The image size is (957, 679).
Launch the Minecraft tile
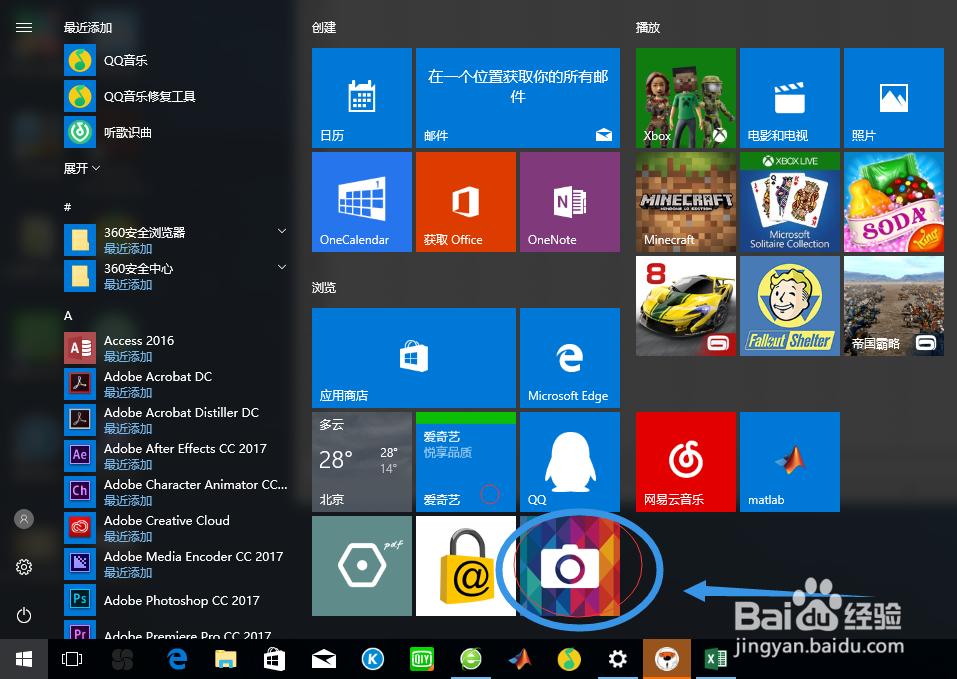(x=686, y=202)
